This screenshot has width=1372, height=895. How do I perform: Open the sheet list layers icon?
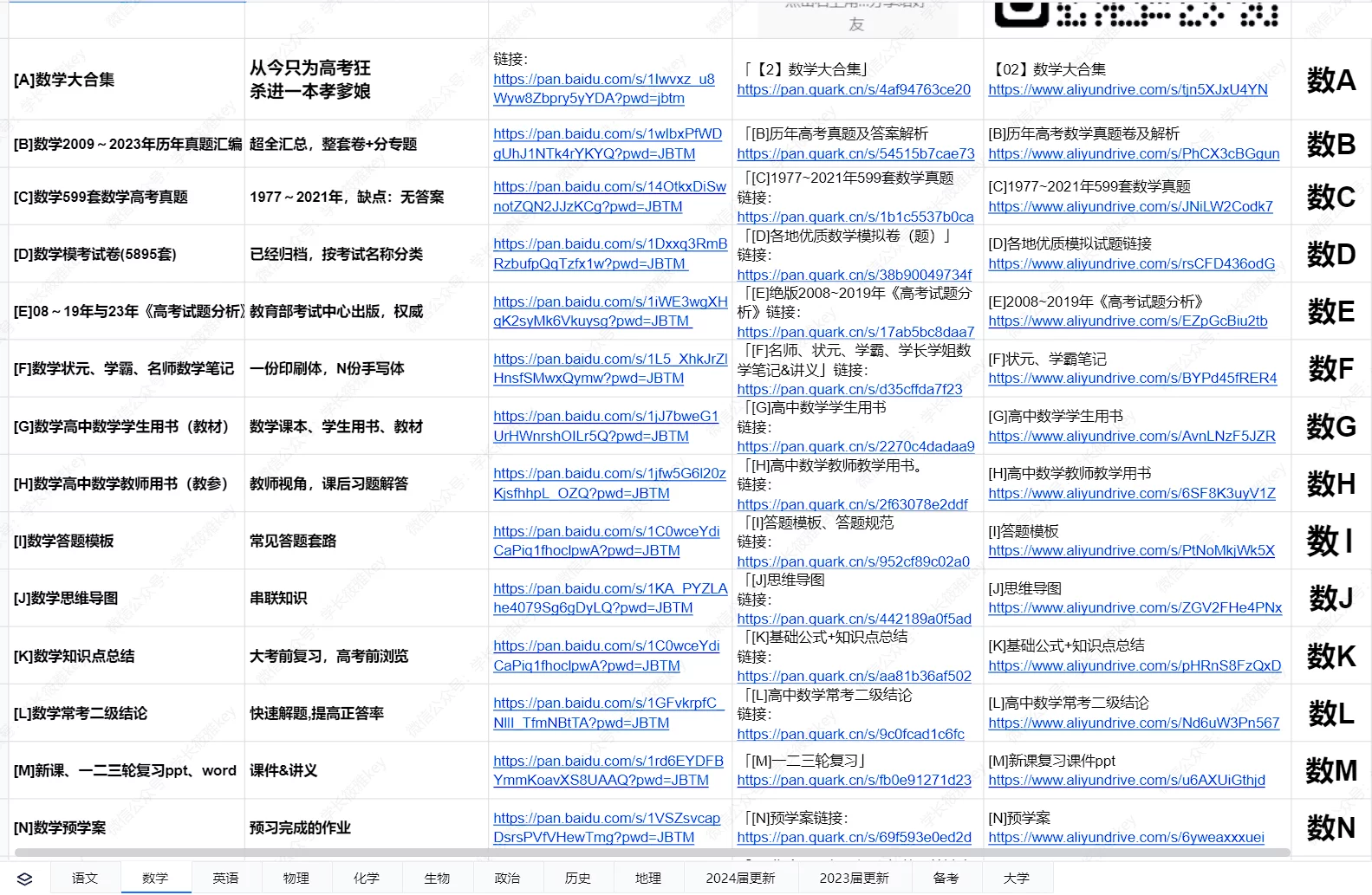pos(24,879)
